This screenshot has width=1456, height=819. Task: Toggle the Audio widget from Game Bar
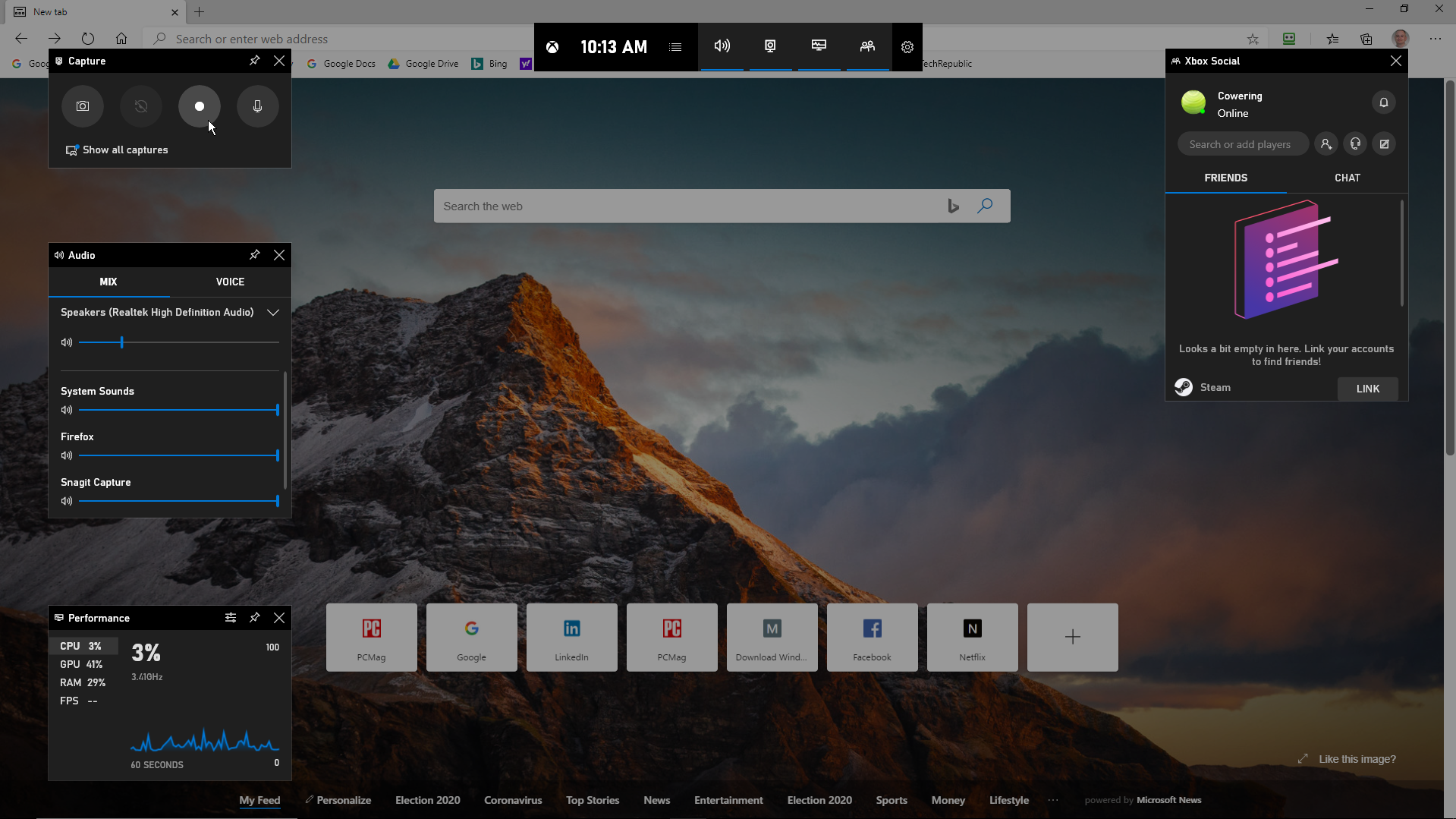722,46
